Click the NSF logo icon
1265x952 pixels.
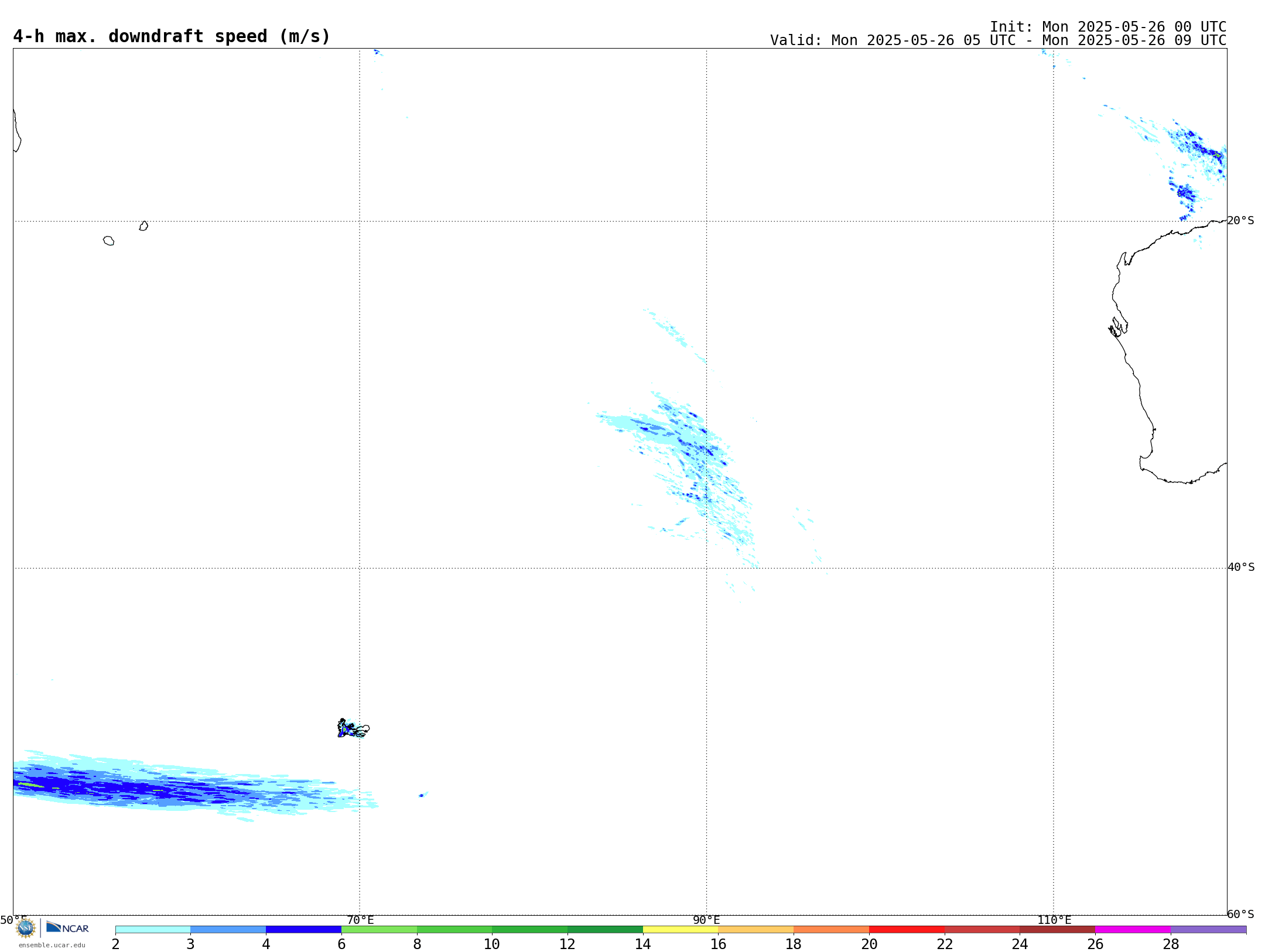tap(26, 928)
